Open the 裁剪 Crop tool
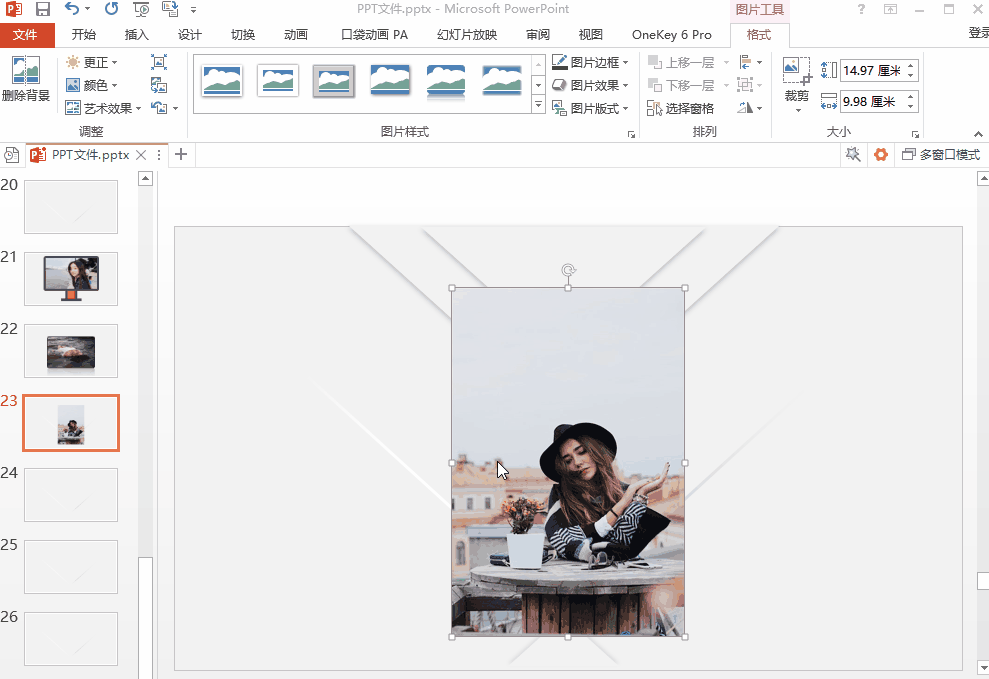The width and height of the screenshot is (989, 679). pyautogui.click(x=797, y=85)
